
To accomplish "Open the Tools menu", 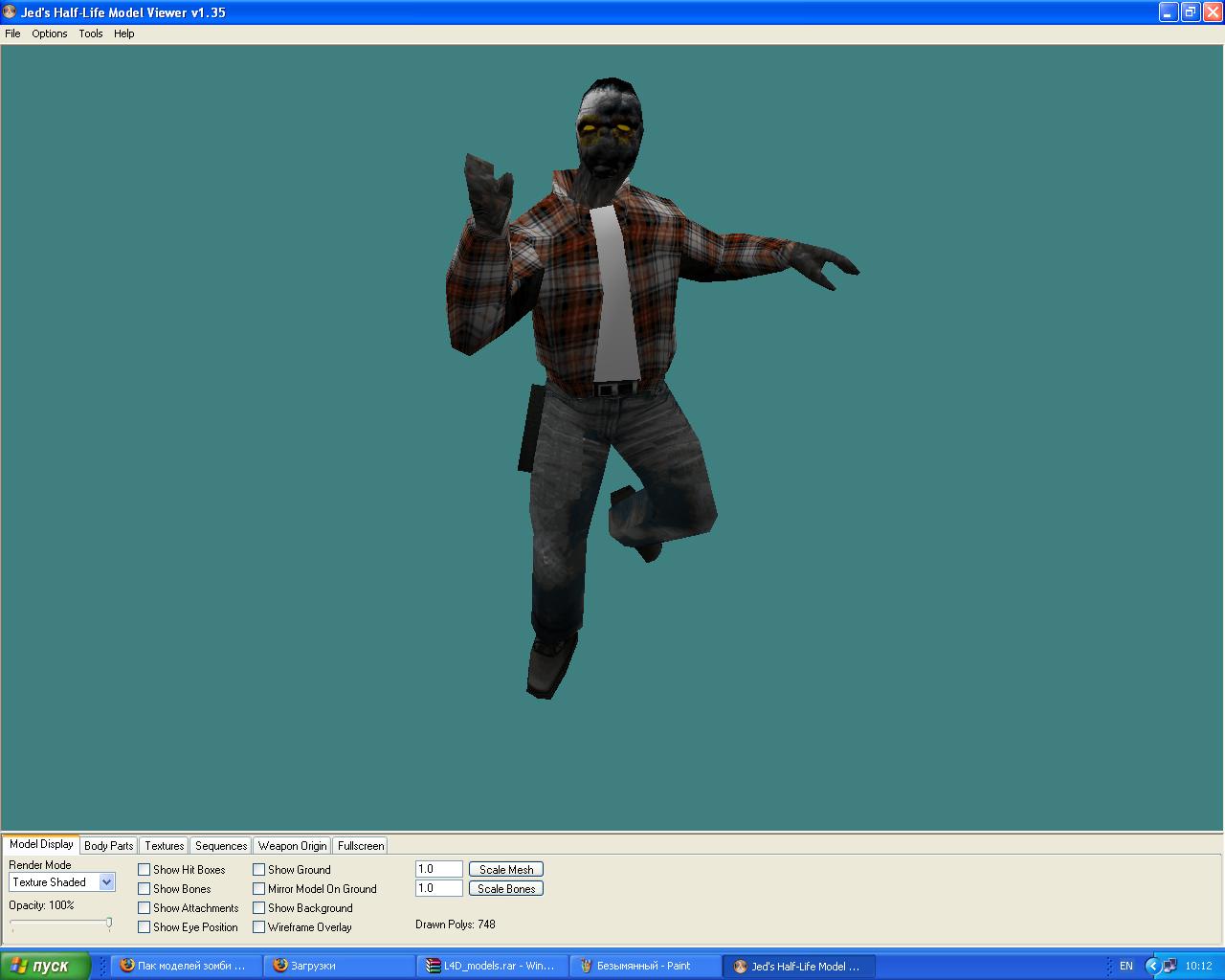I will [x=91, y=33].
